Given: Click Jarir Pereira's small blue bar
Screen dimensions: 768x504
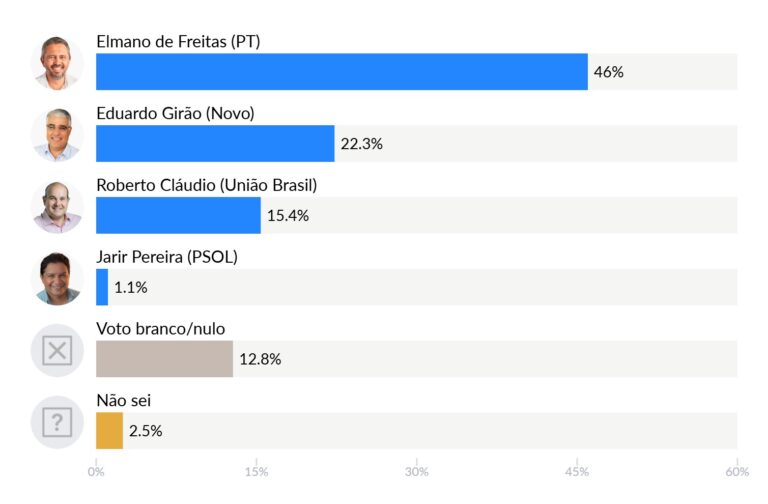Looking at the screenshot, I should [x=102, y=288].
